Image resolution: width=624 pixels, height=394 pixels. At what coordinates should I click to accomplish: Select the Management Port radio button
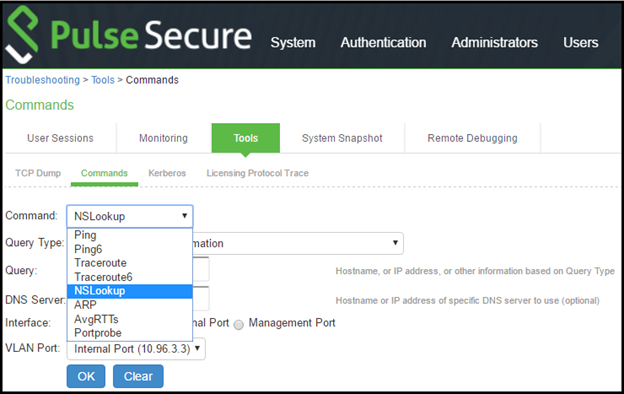pyautogui.click(x=239, y=325)
